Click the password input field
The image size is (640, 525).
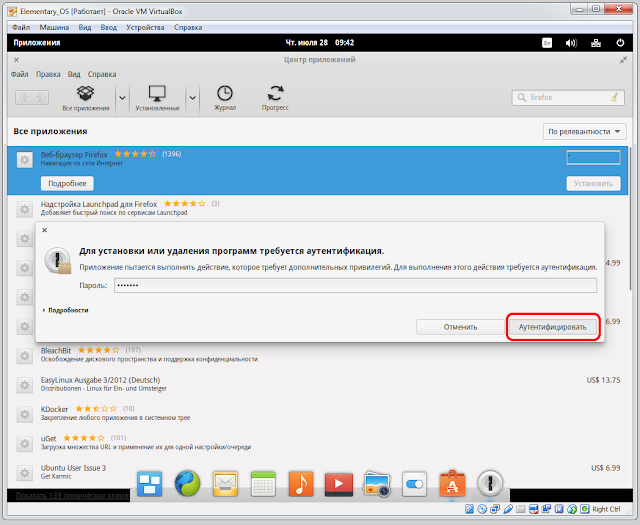pyautogui.click(x=355, y=285)
